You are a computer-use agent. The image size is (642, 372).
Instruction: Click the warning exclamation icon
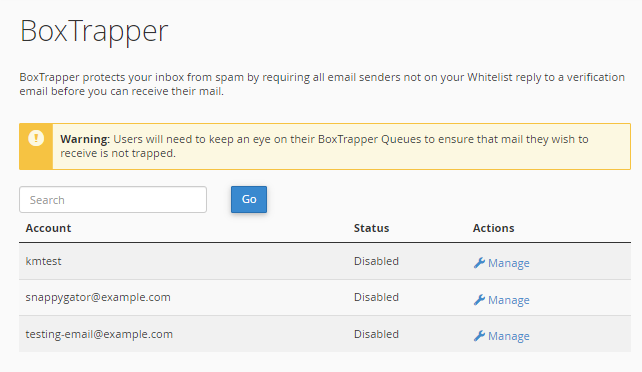[x=36, y=138]
